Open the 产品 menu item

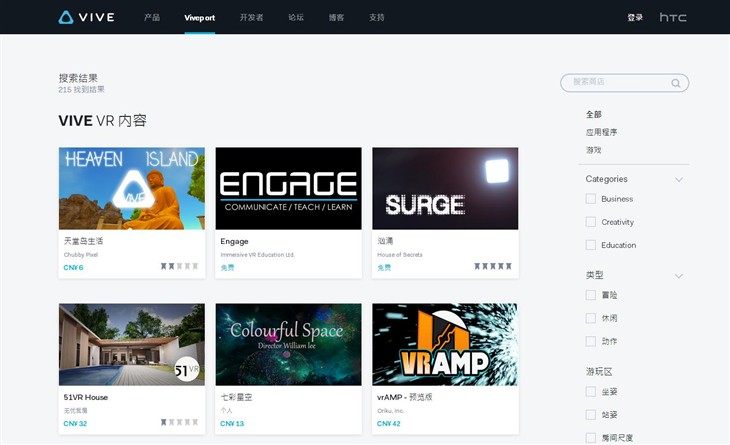tap(152, 17)
